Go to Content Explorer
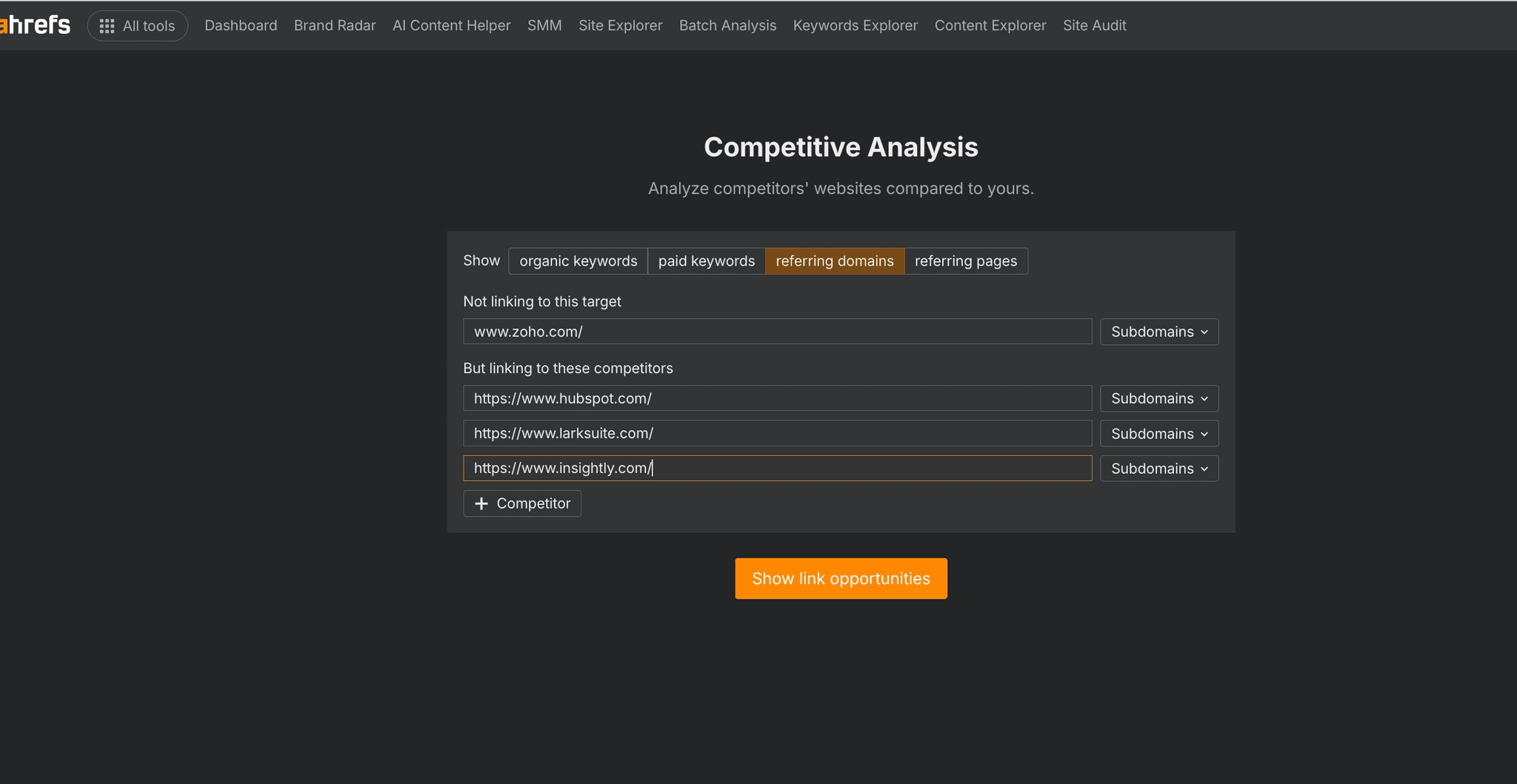Image resolution: width=1517 pixels, height=784 pixels. 990,25
